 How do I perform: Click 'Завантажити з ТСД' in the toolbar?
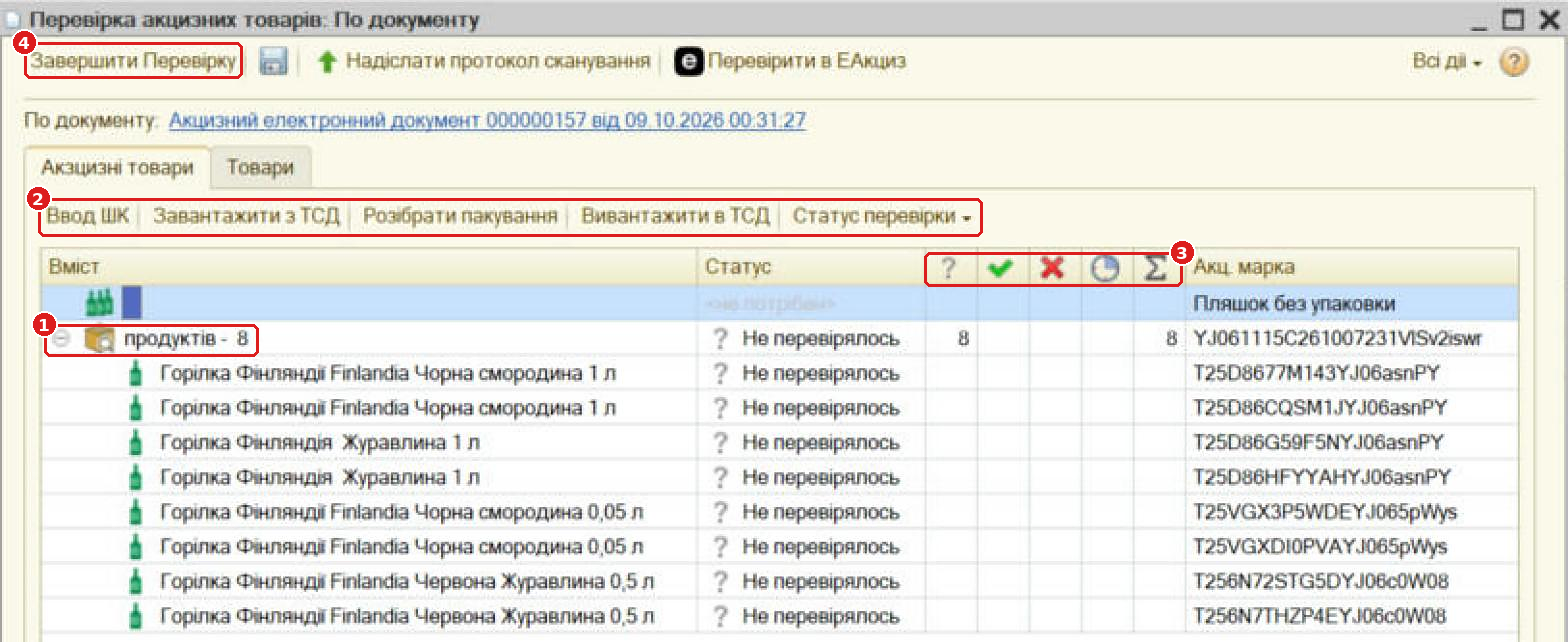246,216
